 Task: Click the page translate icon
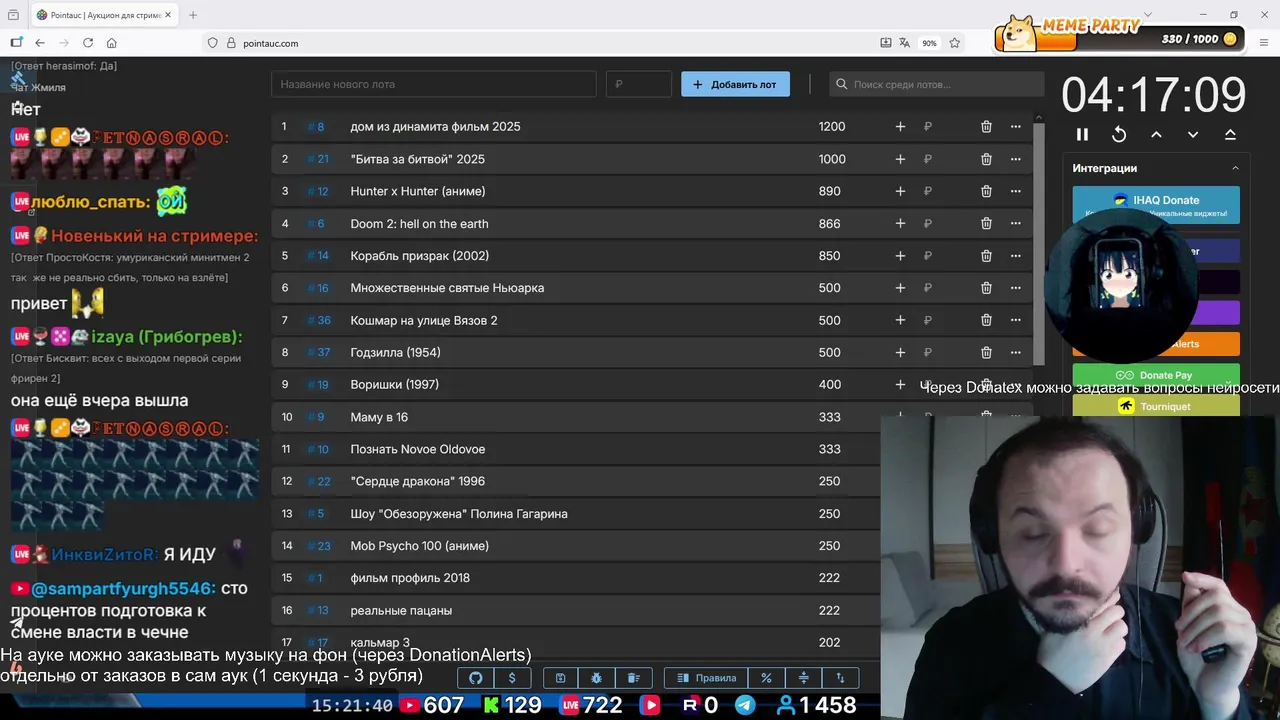pyautogui.click(x=905, y=43)
